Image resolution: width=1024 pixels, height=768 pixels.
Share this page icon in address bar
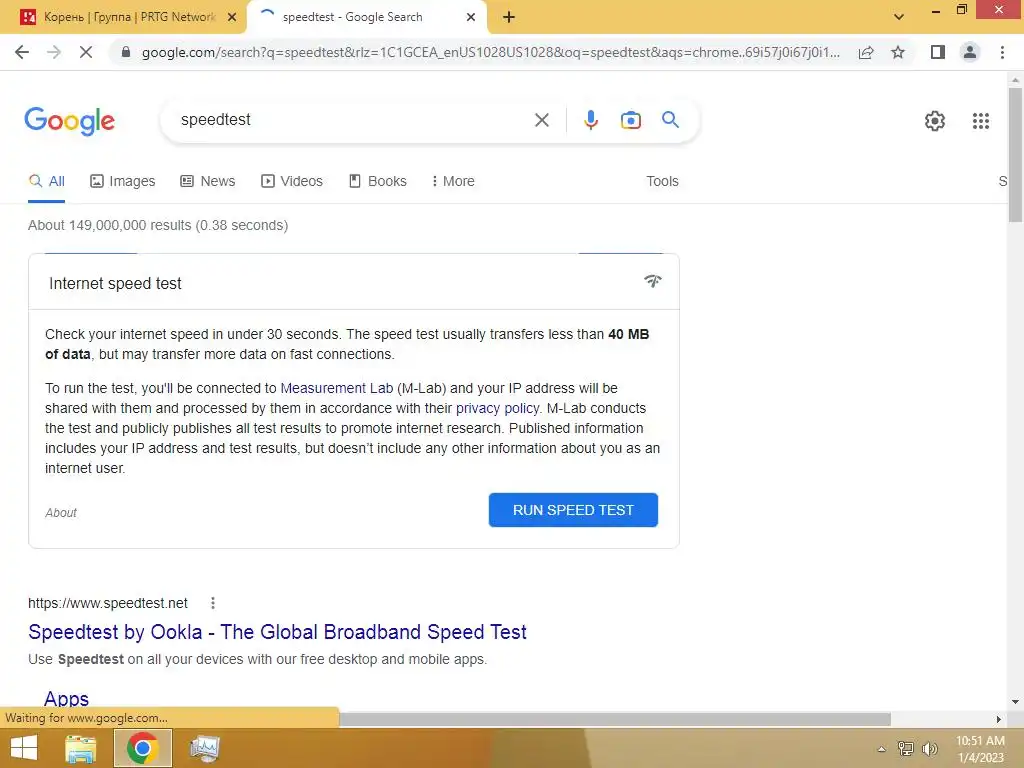click(x=866, y=52)
